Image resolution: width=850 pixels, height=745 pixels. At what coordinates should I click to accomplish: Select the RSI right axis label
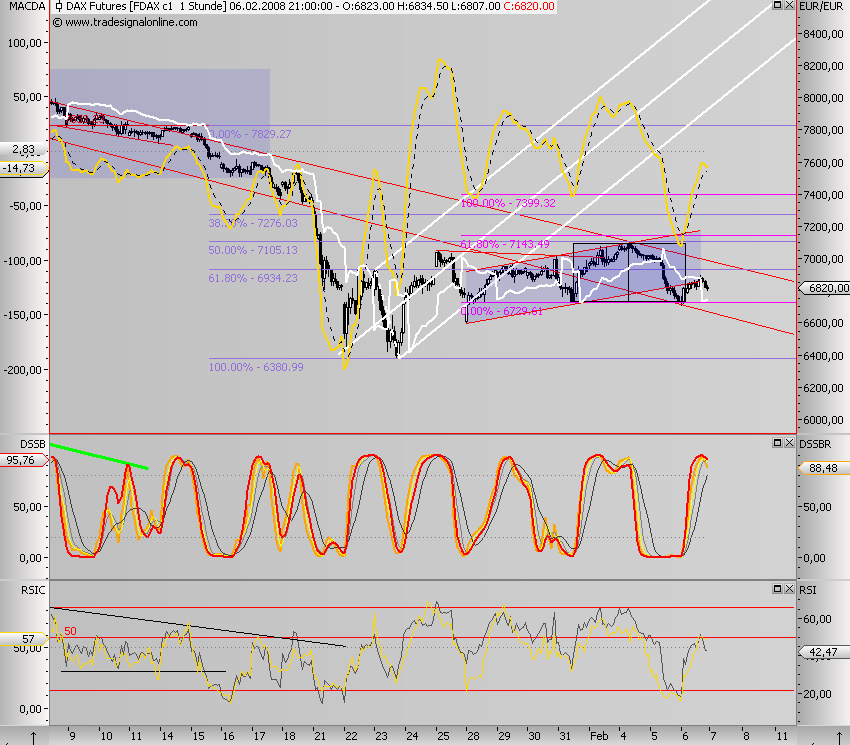coord(808,590)
